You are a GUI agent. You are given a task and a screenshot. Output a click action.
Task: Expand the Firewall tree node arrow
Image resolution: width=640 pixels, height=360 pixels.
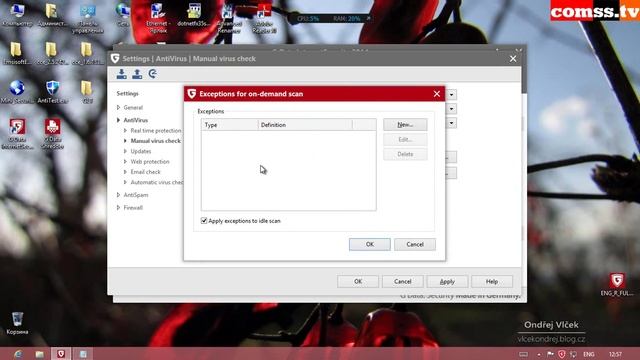118,208
